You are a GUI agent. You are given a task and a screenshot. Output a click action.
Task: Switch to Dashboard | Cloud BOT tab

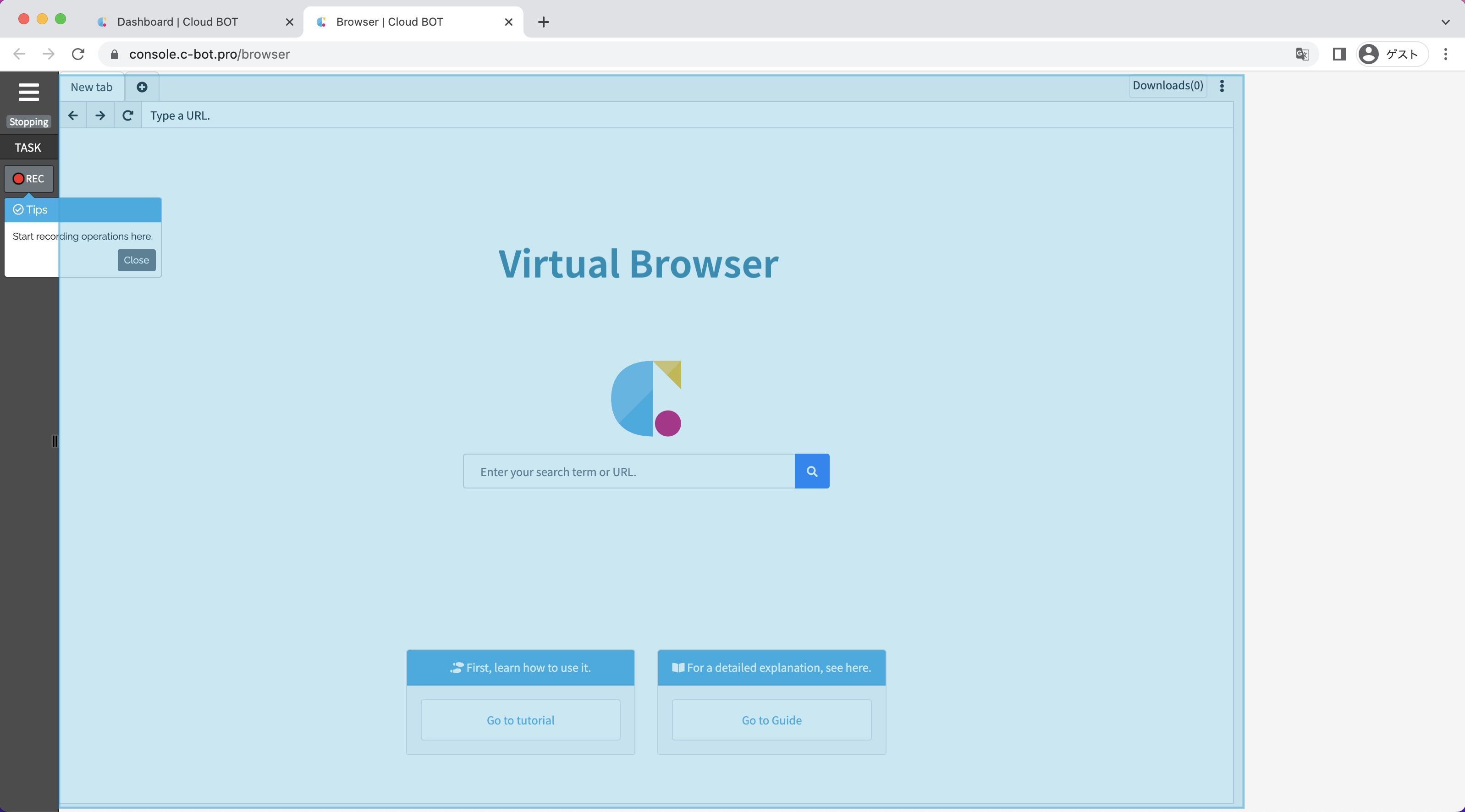(177, 22)
